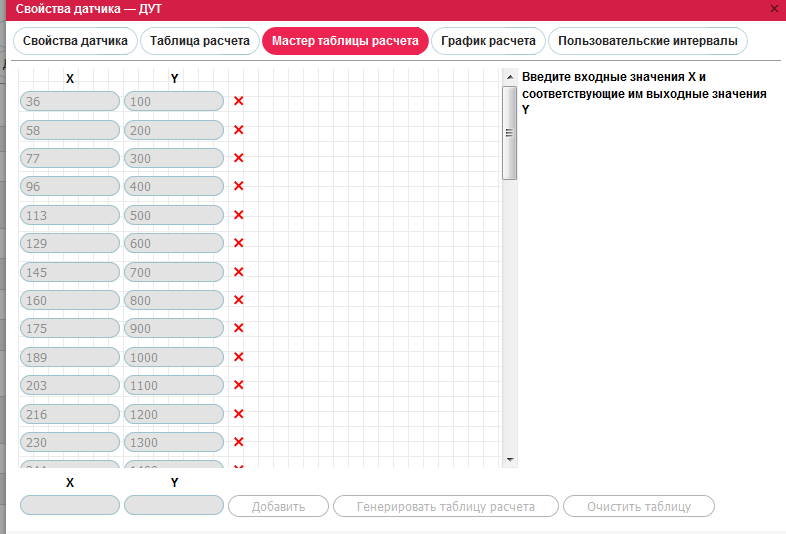Image resolution: width=786 pixels, height=534 pixels.
Task: Click red X next to row 96/400
Action: tap(239, 186)
